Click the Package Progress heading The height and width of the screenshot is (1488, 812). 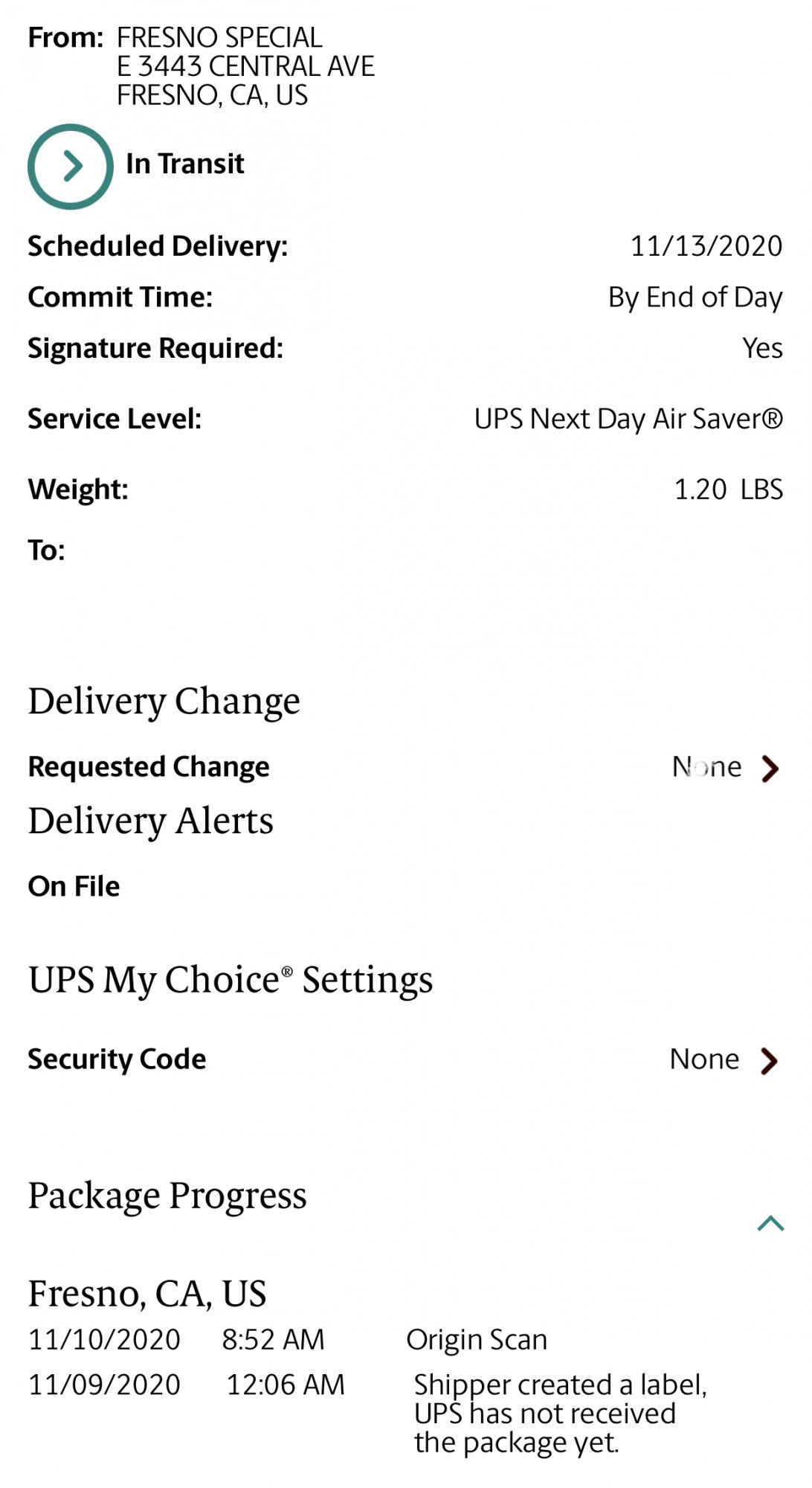[167, 1196]
